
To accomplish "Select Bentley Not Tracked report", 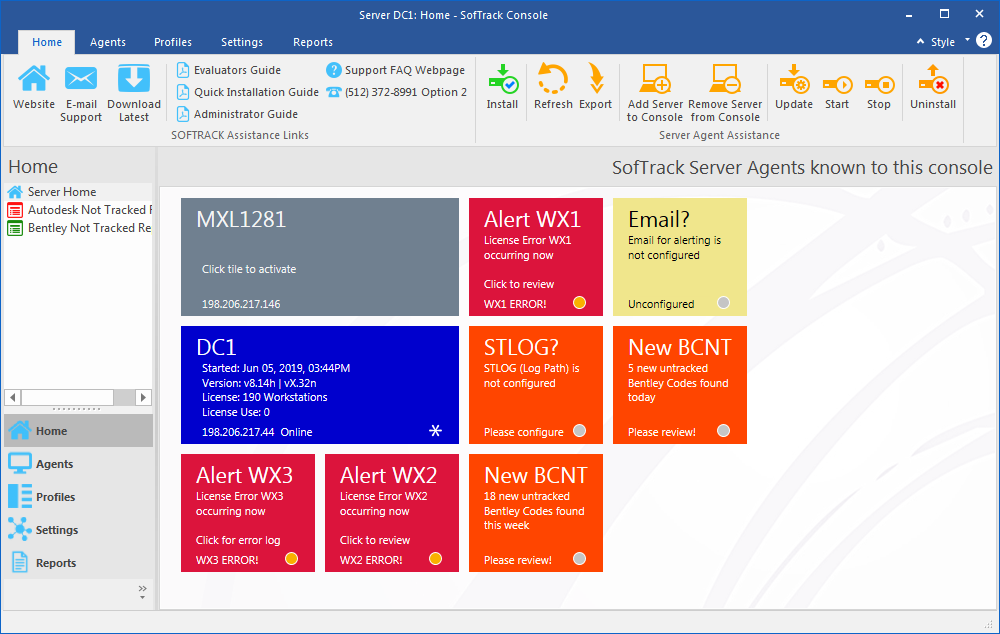I will click(78, 228).
